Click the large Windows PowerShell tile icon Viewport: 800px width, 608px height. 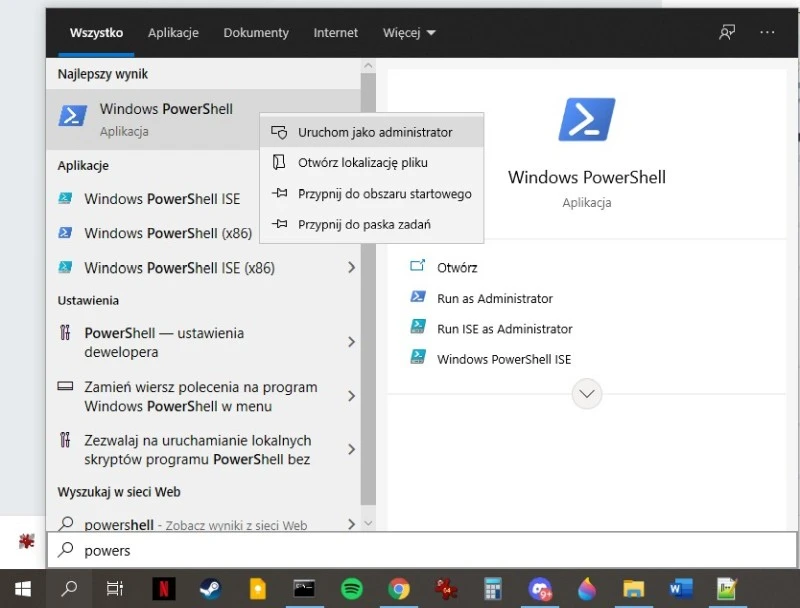point(586,119)
